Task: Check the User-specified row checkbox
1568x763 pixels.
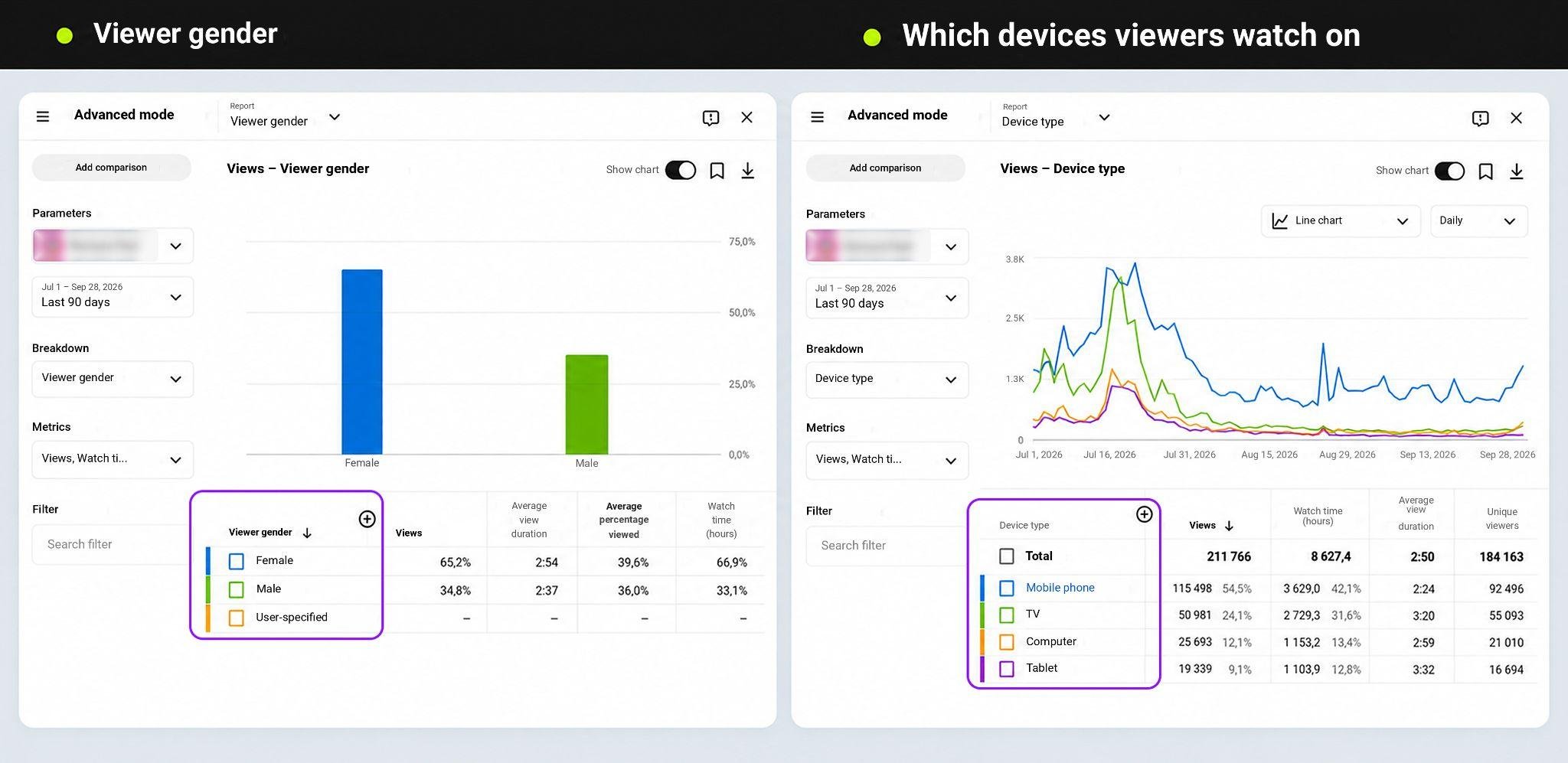Action: pyautogui.click(x=237, y=618)
